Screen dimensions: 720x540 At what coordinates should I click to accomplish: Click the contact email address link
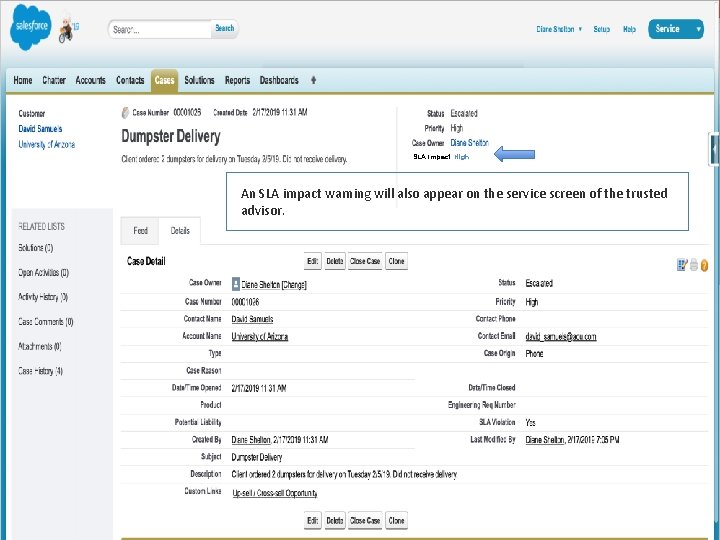coord(561,337)
